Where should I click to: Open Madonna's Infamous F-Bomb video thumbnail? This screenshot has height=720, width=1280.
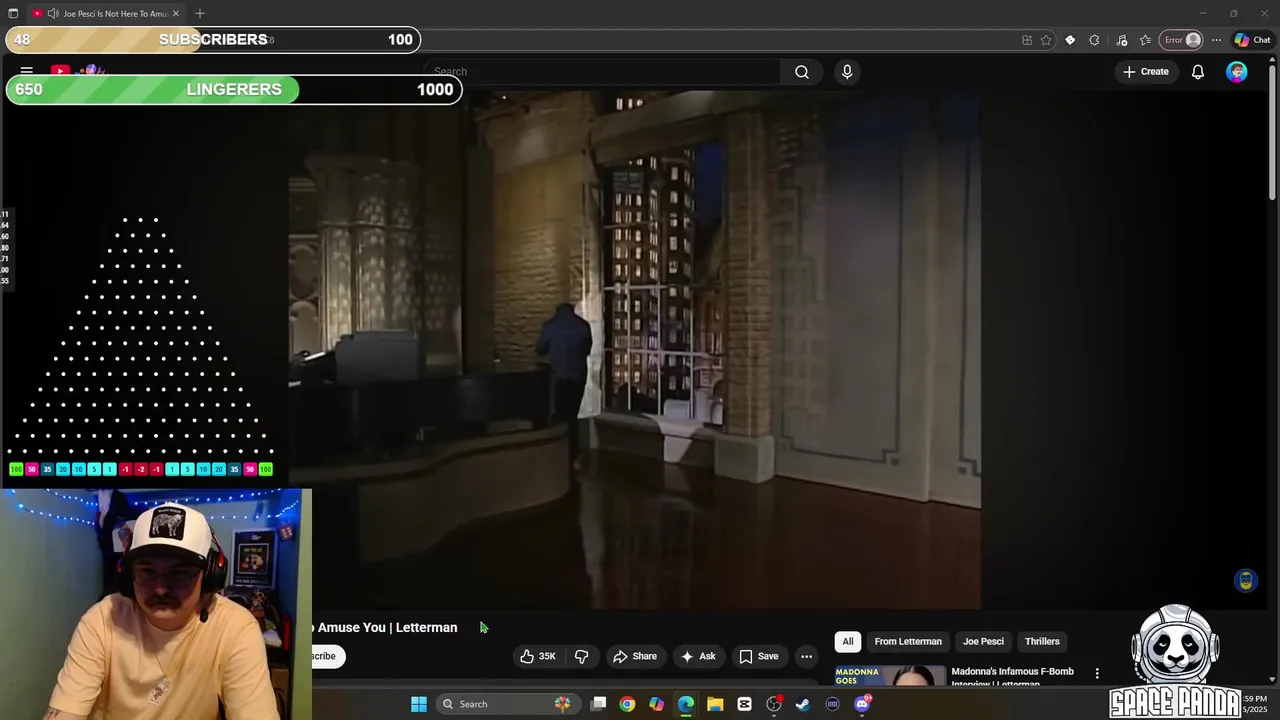click(890, 675)
